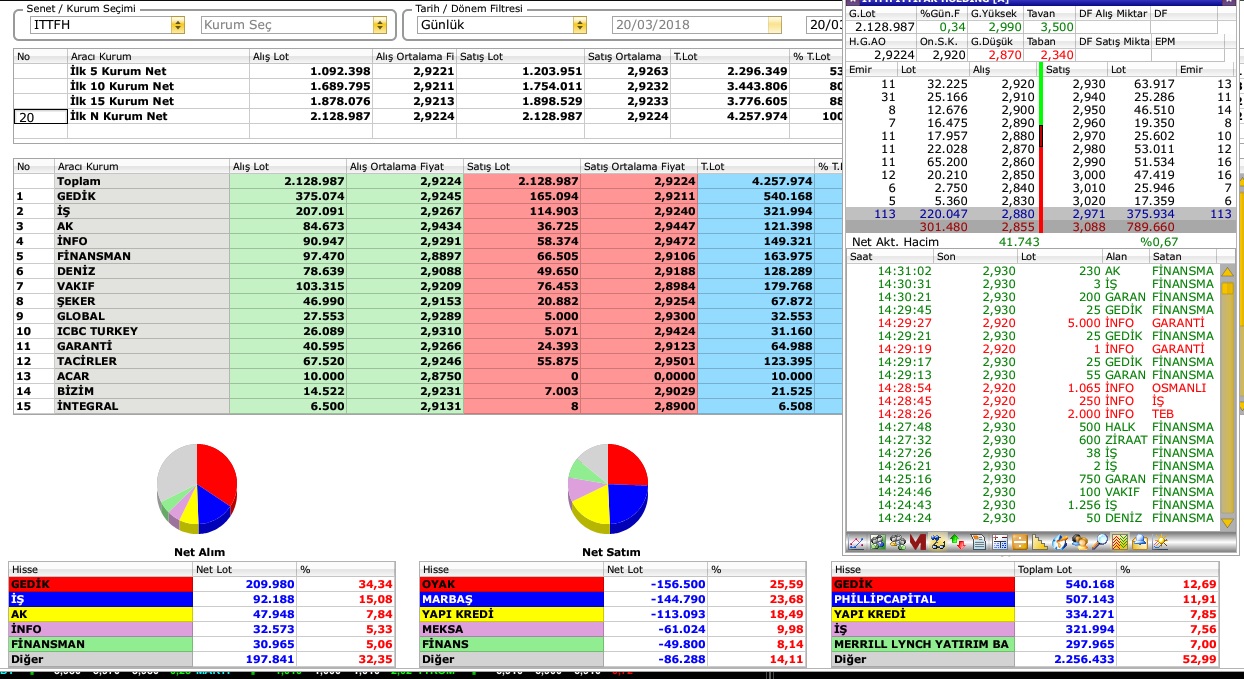Image resolution: width=1244 pixels, height=679 pixels.
Task: Click the Taban value 2,340
Action: pos(1057,55)
